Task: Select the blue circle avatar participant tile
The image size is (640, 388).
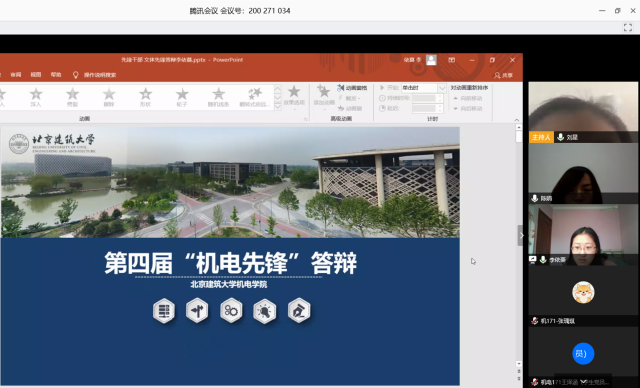Action: [x=583, y=357]
